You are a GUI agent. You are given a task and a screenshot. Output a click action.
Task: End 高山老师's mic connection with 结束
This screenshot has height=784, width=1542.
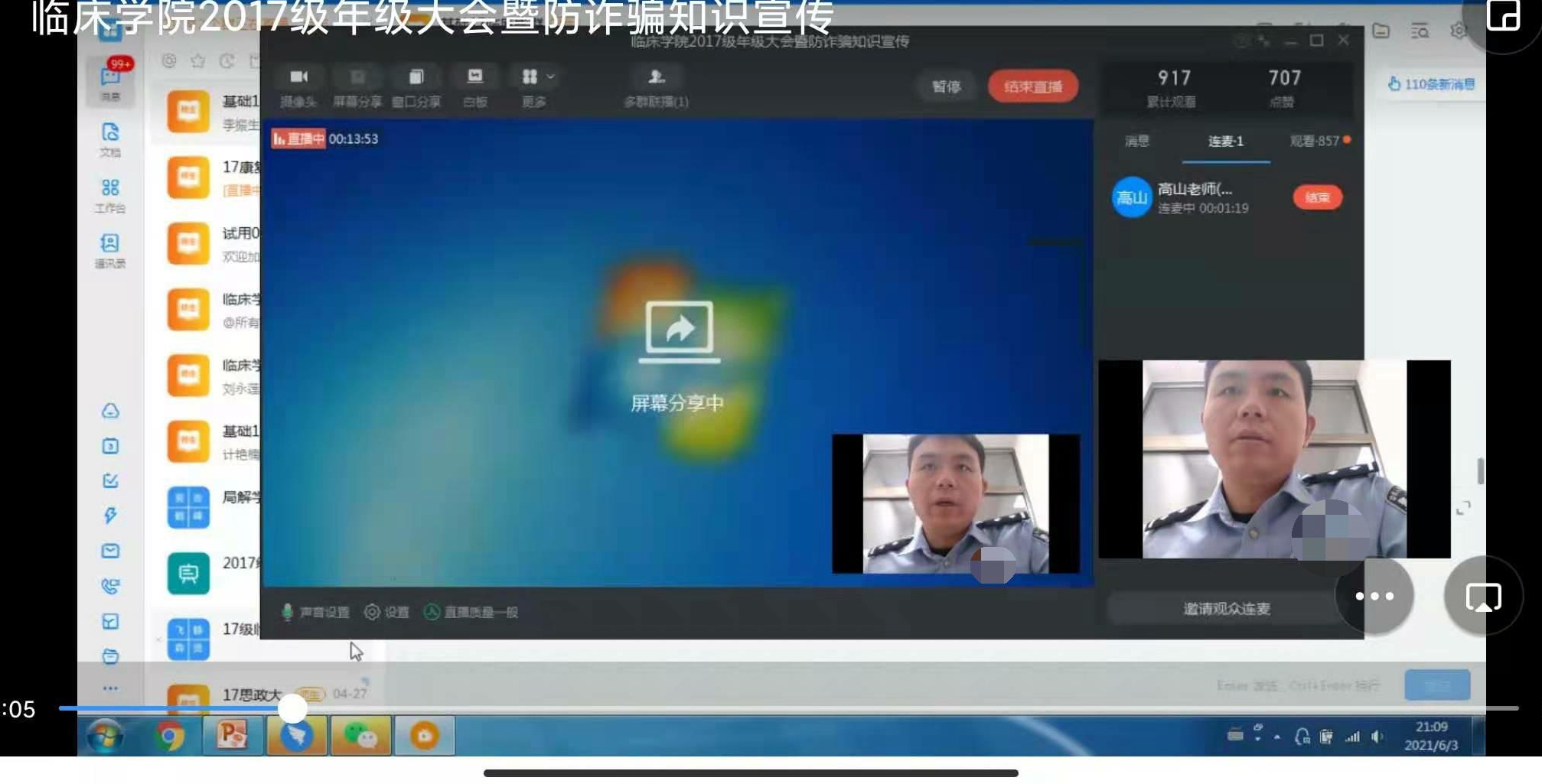coord(1317,197)
